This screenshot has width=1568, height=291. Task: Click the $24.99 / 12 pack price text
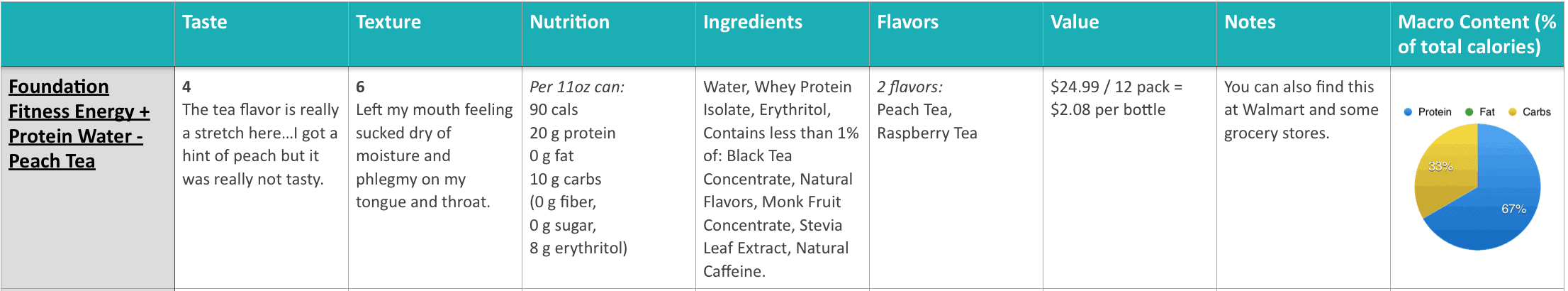point(1116,87)
